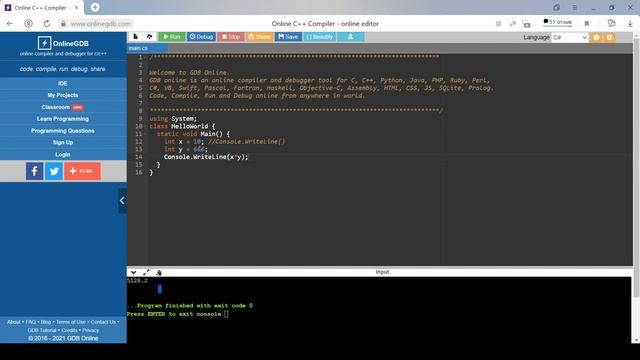Format code with Beautify button
This screenshot has width=640, height=360.
[320, 37]
